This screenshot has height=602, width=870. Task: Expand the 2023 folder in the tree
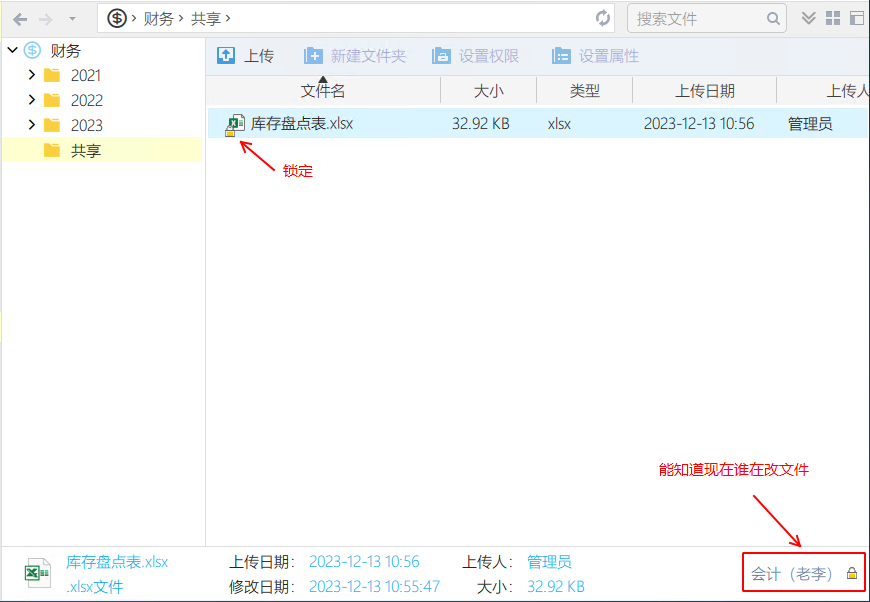[32, 125]
